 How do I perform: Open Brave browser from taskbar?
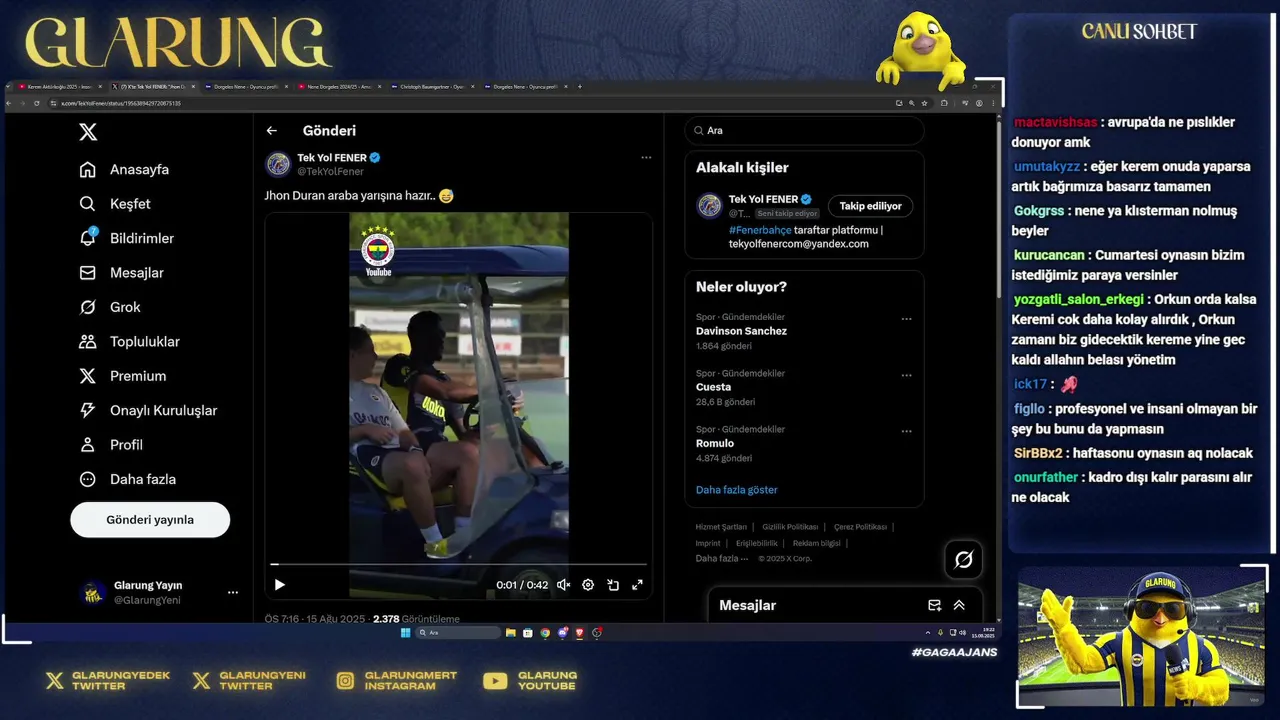tap(579, 633)
